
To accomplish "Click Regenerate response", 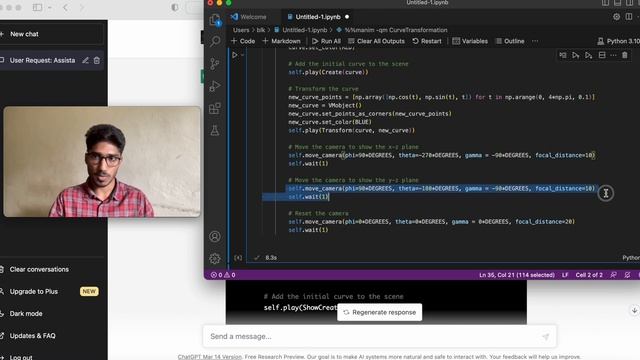I will 380,312.
